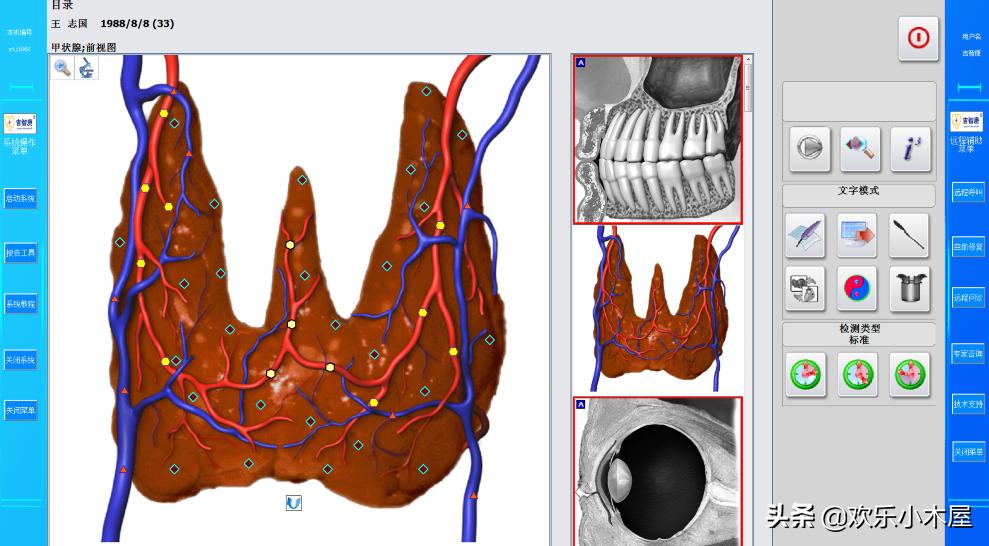Click 关闭菜单 in the right sidebar
This screenshot has width=989, height=546.
coord(968,451)
